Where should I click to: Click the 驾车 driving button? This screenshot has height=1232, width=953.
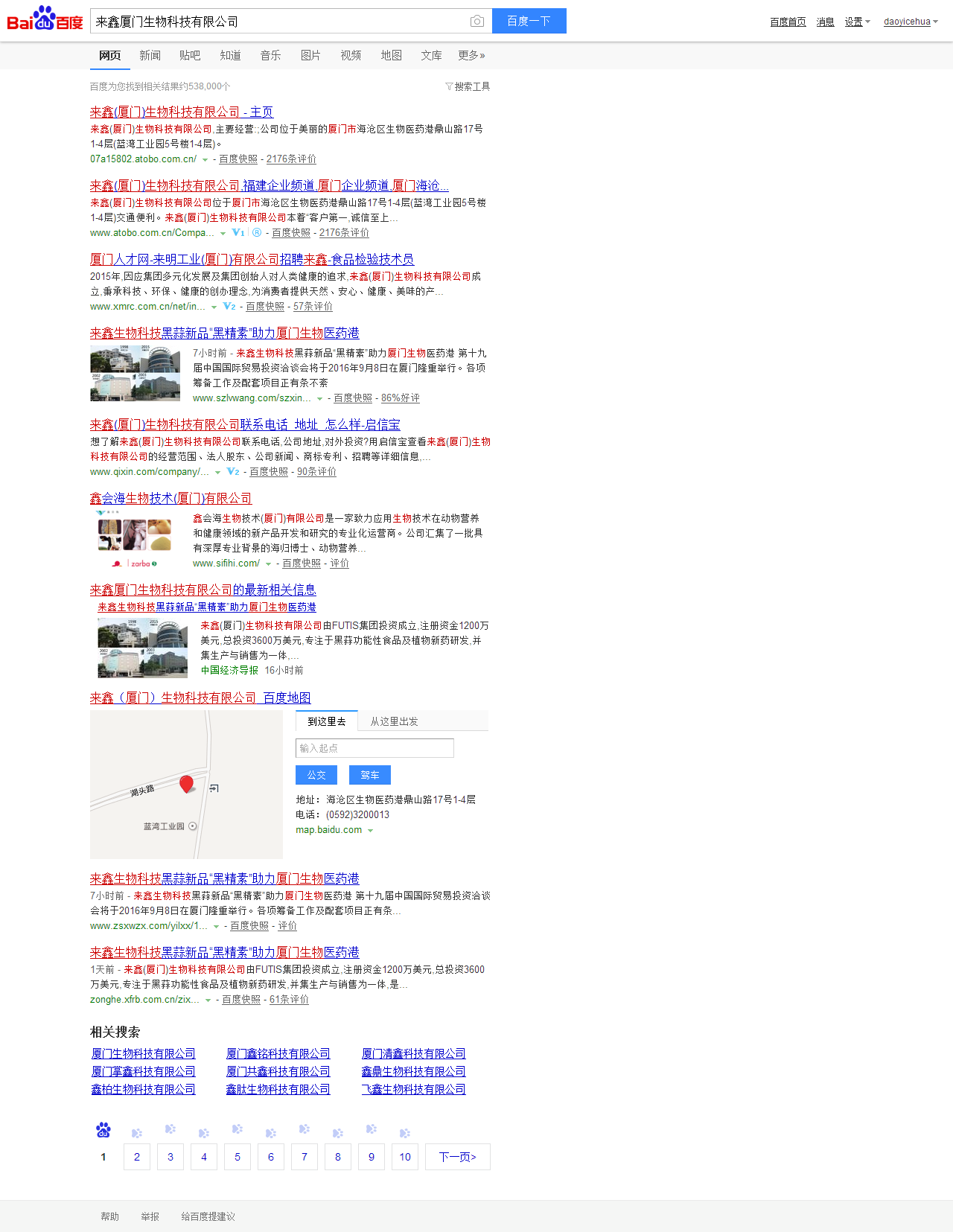pos(370,775)
